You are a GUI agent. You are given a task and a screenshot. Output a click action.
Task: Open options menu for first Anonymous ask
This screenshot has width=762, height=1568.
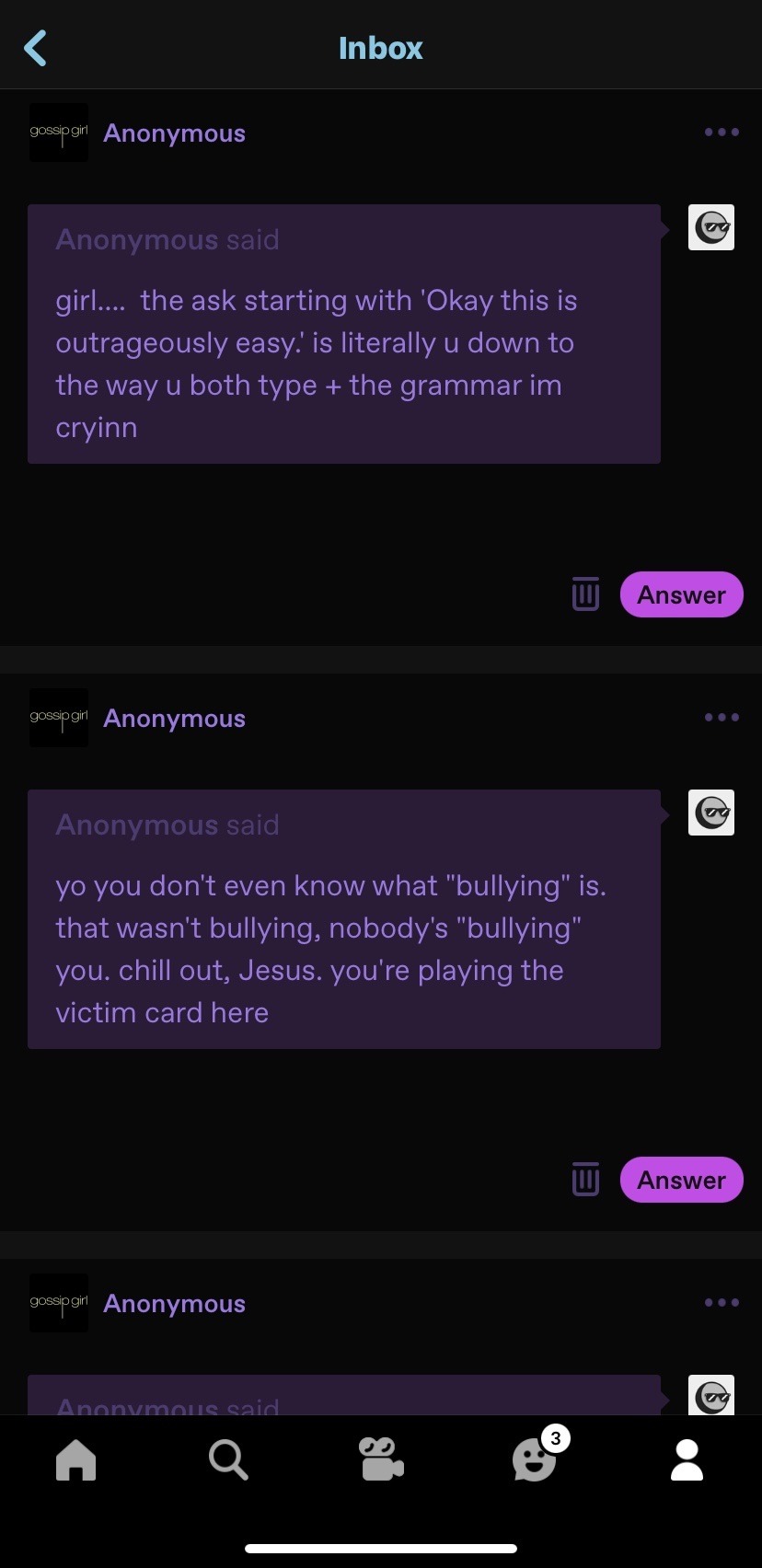722,133
